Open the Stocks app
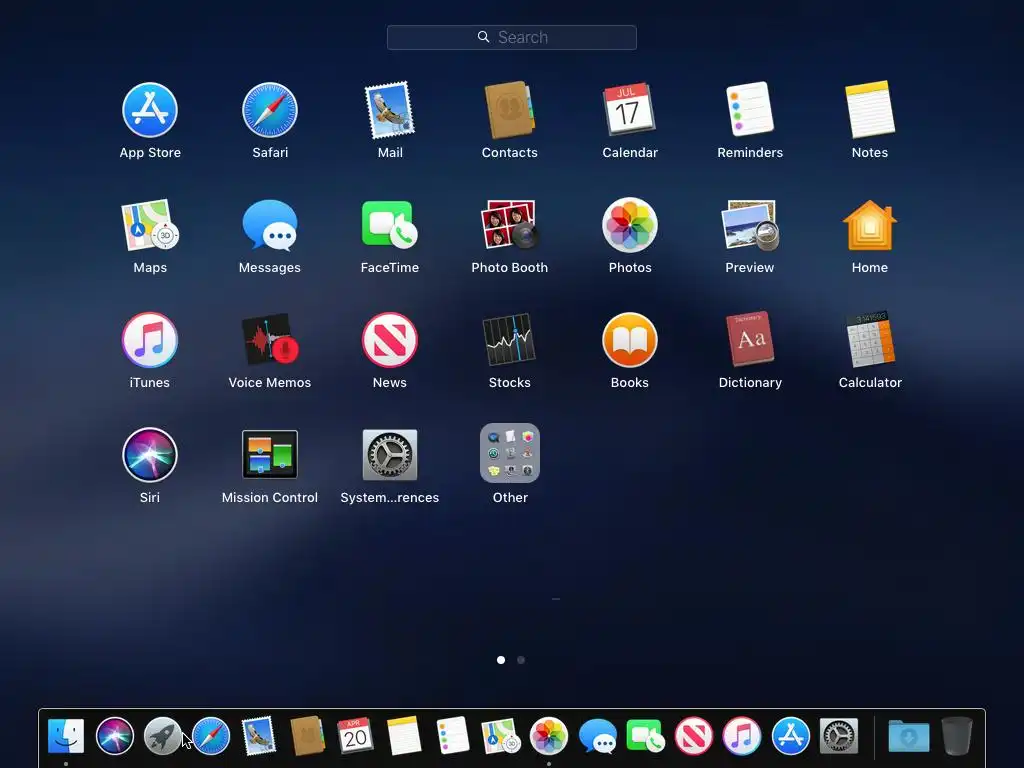Viewport: 1024px width, 768px height. click(x=509, y=340)
